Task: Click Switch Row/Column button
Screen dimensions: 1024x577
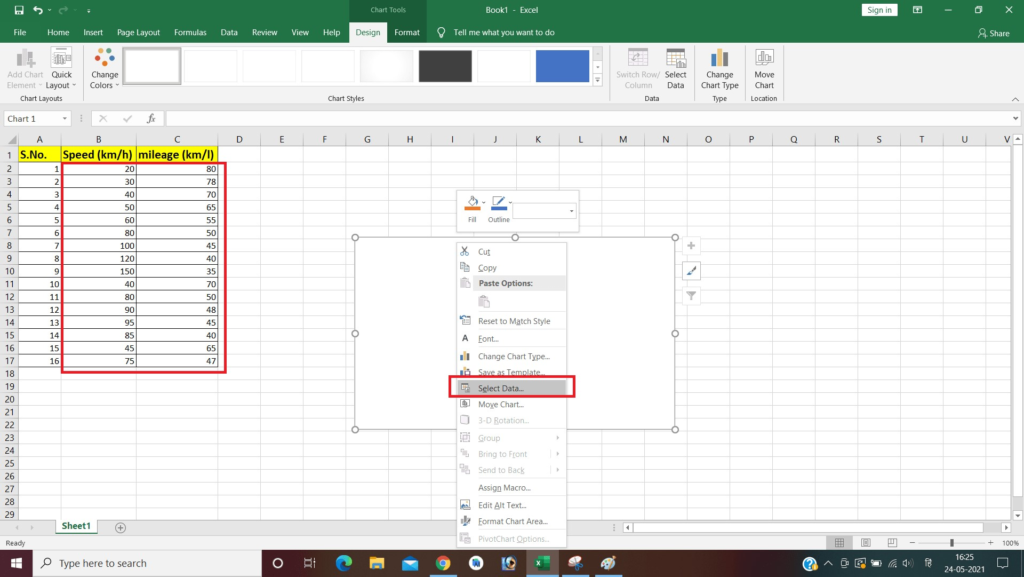Action: click(x=638, y=69)
